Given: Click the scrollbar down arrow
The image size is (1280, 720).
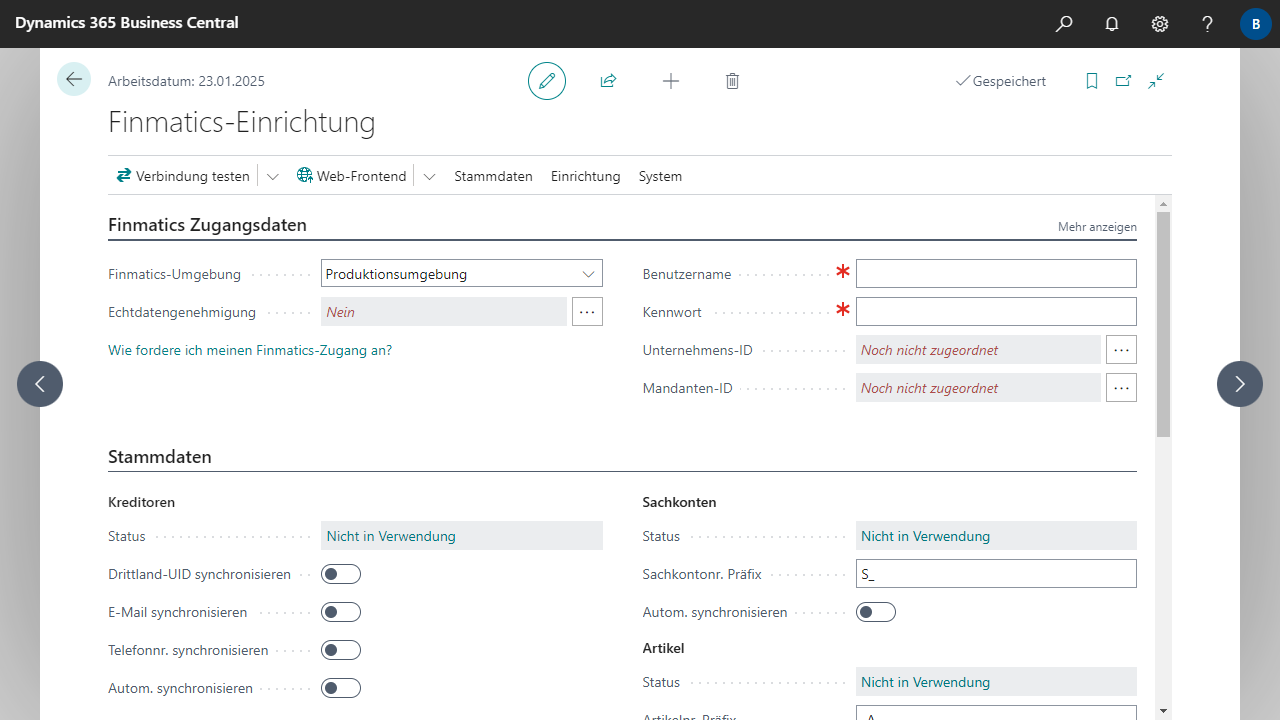Looking at the screenshot, I should tap(1163, 711).
